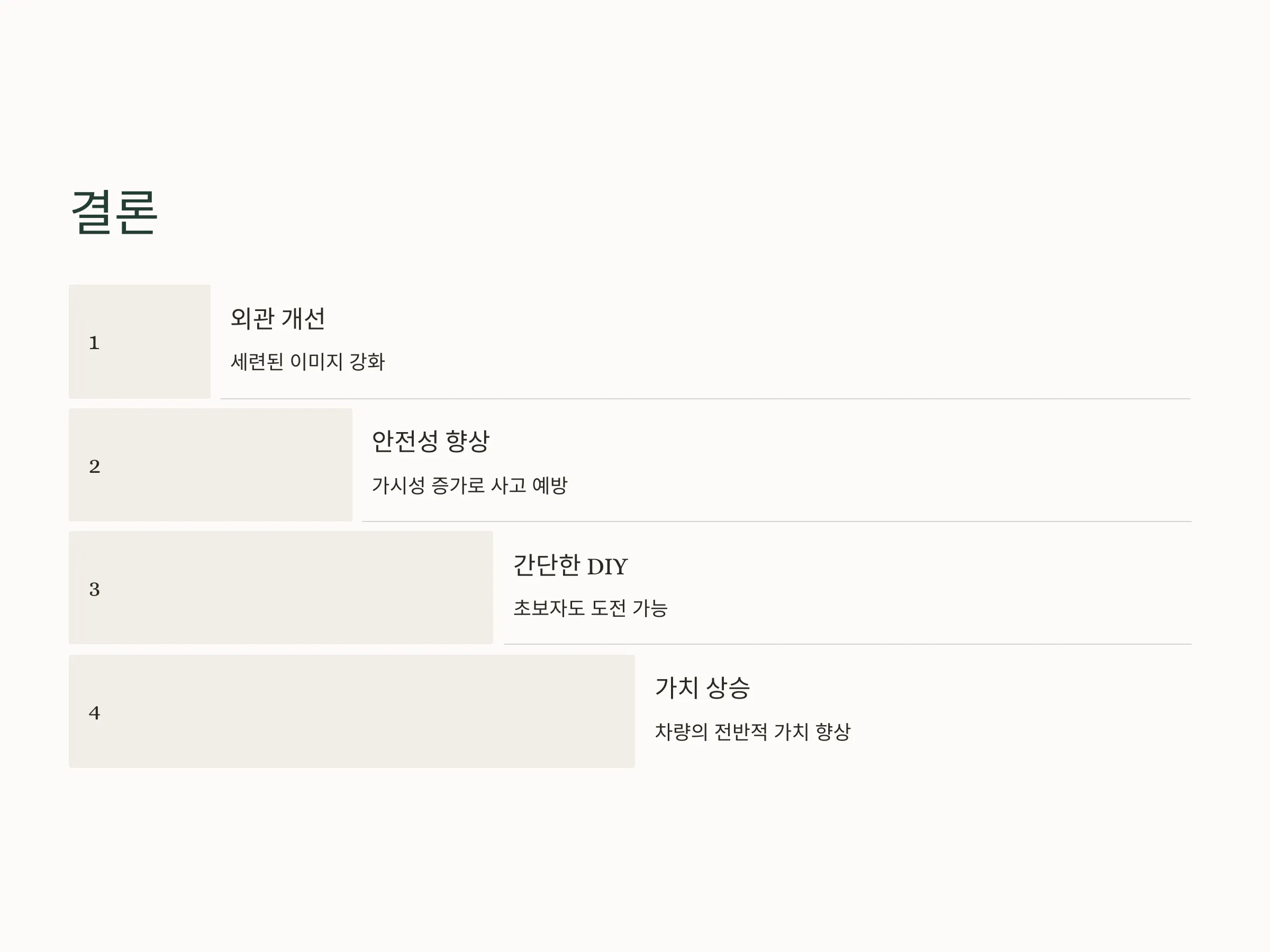Click the 결론 slide title
The image size is (1270, 952).
[x=114, y=212]
